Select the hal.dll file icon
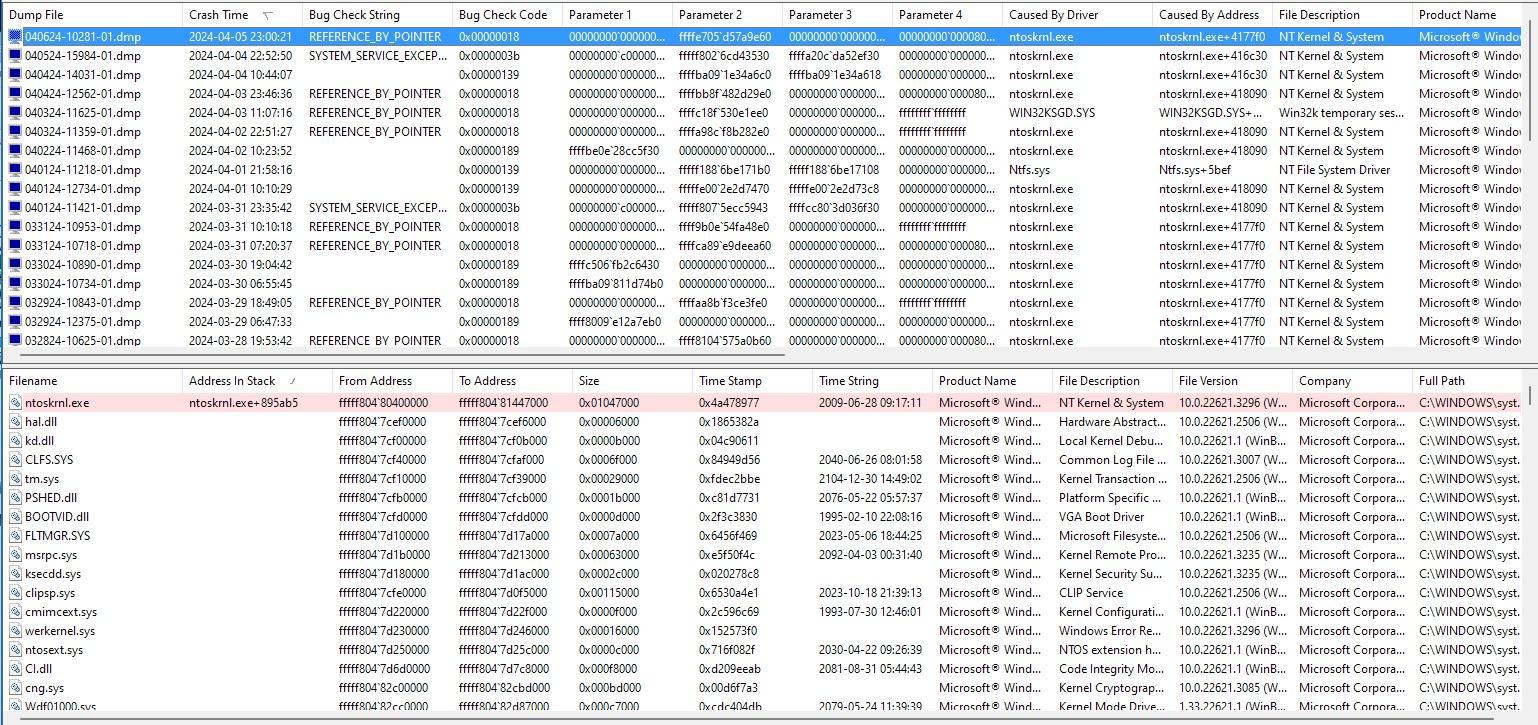This screenshot has height=725, width=1538. coord(15,421)
